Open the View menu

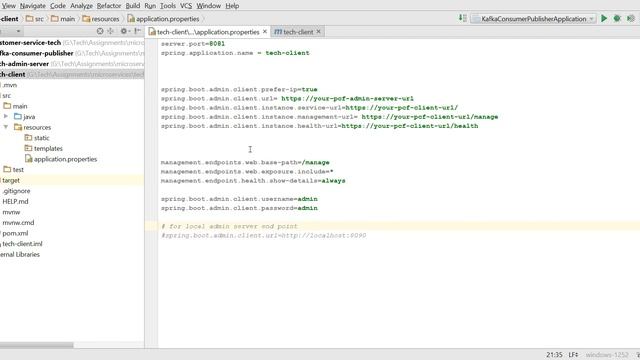click(8, 6)
